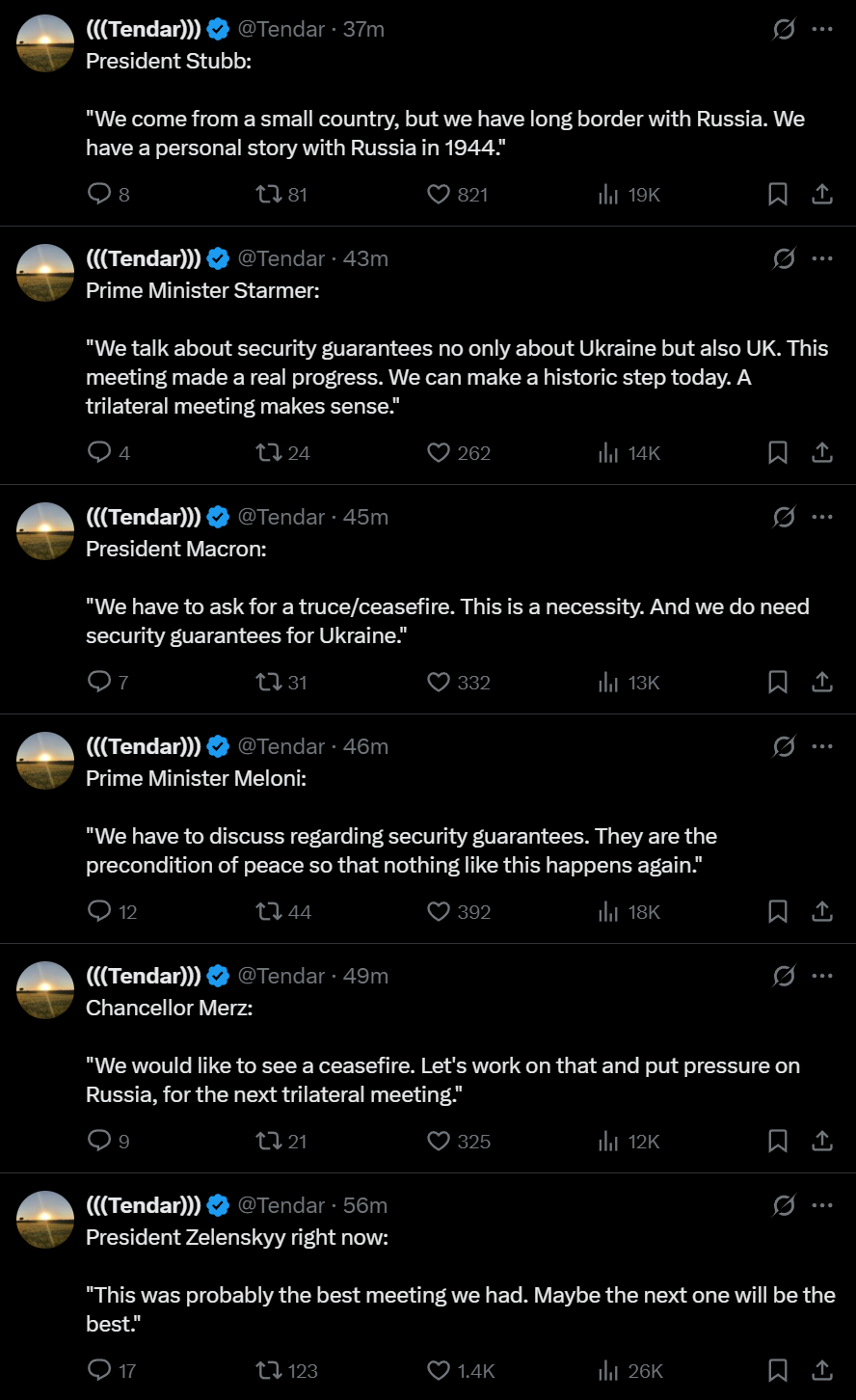856x1400 pixels.
Task: Click the (((Tendar))) name on Meloni tweet
Action: [144, 747]
